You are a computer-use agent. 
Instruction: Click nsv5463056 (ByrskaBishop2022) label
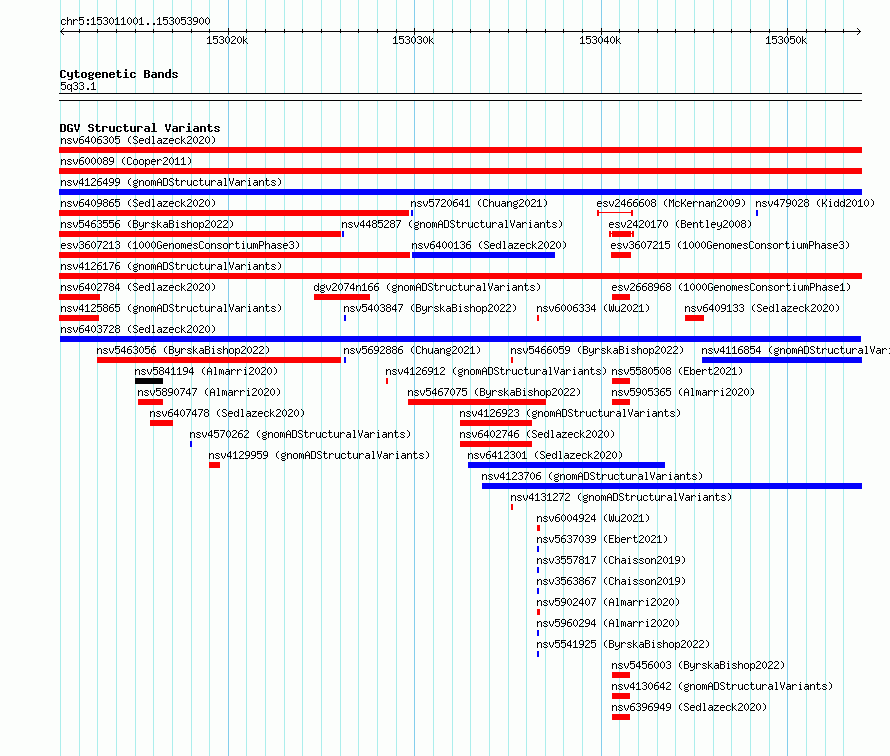183,350
